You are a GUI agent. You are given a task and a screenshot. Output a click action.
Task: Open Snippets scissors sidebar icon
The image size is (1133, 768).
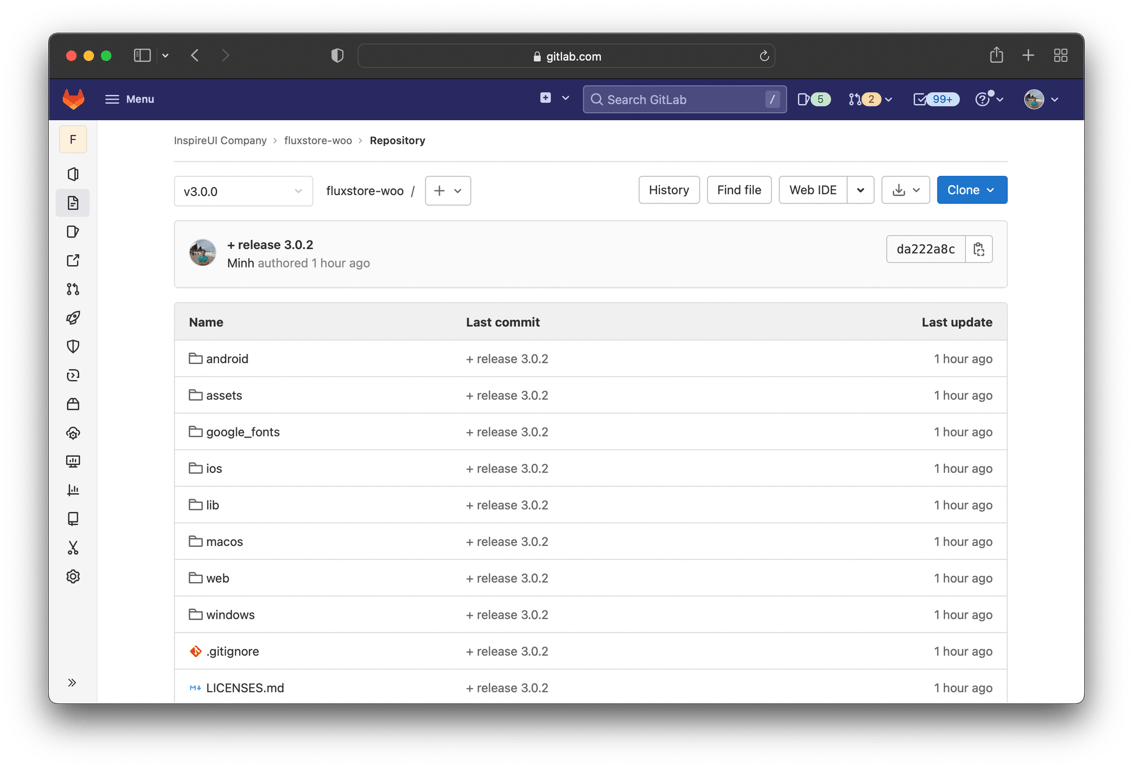[73, 548]
